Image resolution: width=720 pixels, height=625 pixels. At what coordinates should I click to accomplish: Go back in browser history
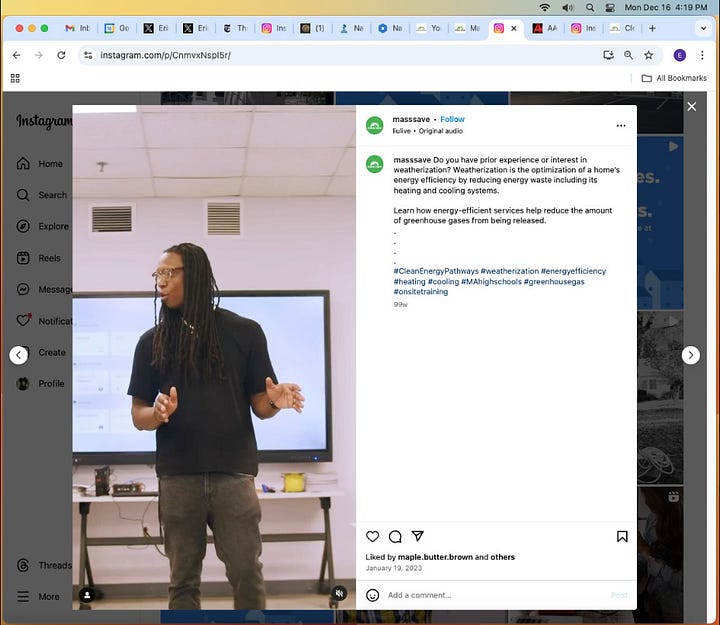pos(17,55)
